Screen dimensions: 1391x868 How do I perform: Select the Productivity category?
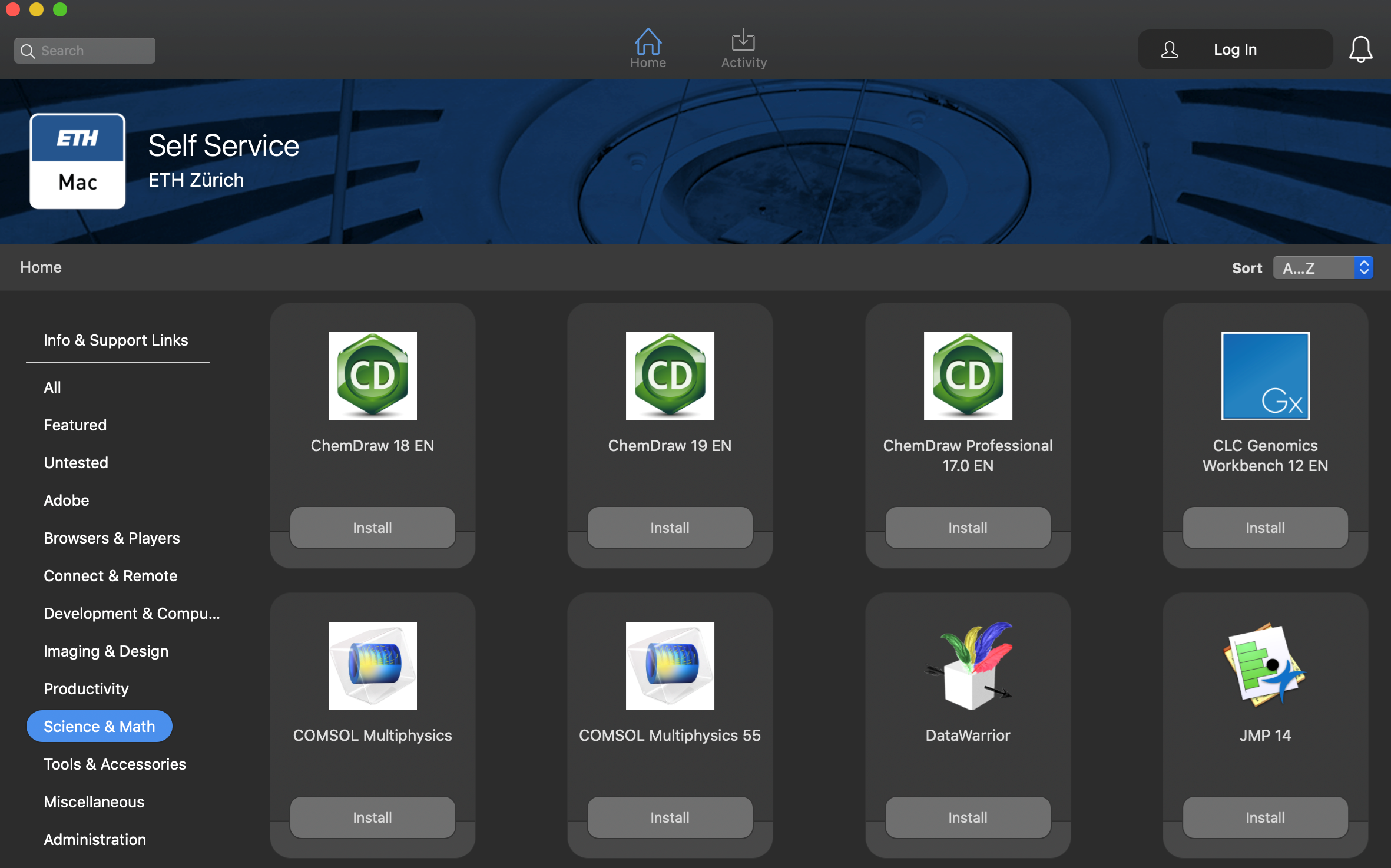point(86,689)
